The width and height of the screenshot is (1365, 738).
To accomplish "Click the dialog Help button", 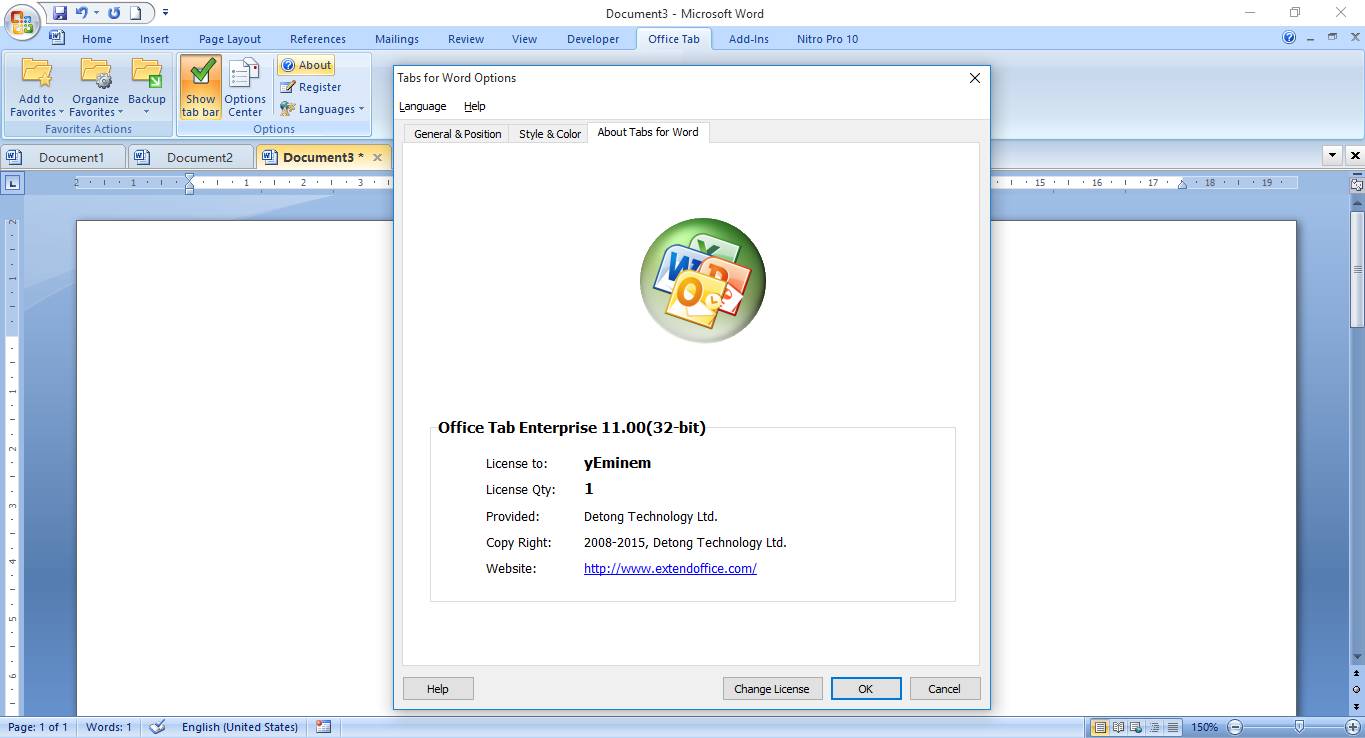I will point(438,688).
